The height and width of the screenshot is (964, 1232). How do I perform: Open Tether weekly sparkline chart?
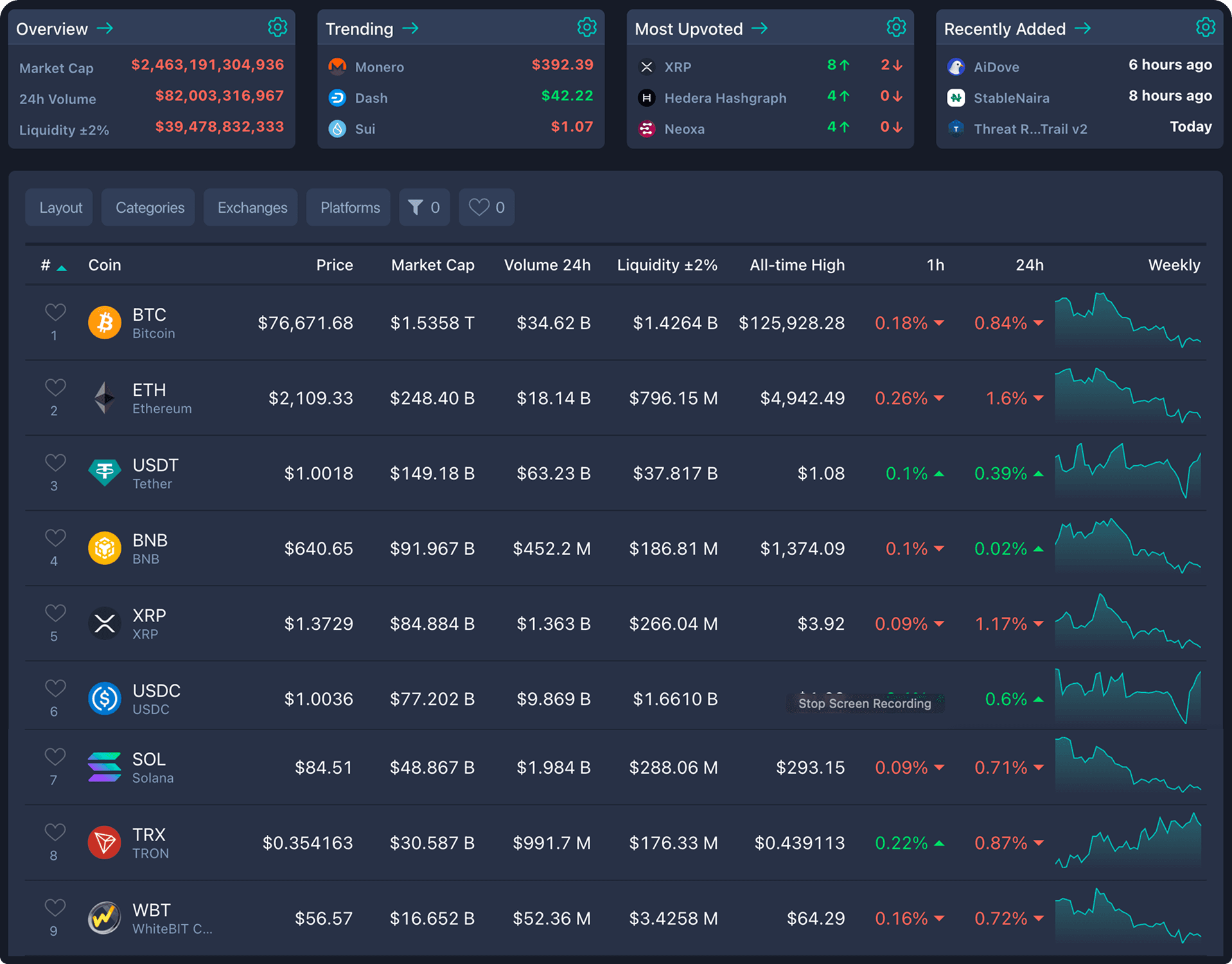coord(1127,470)
